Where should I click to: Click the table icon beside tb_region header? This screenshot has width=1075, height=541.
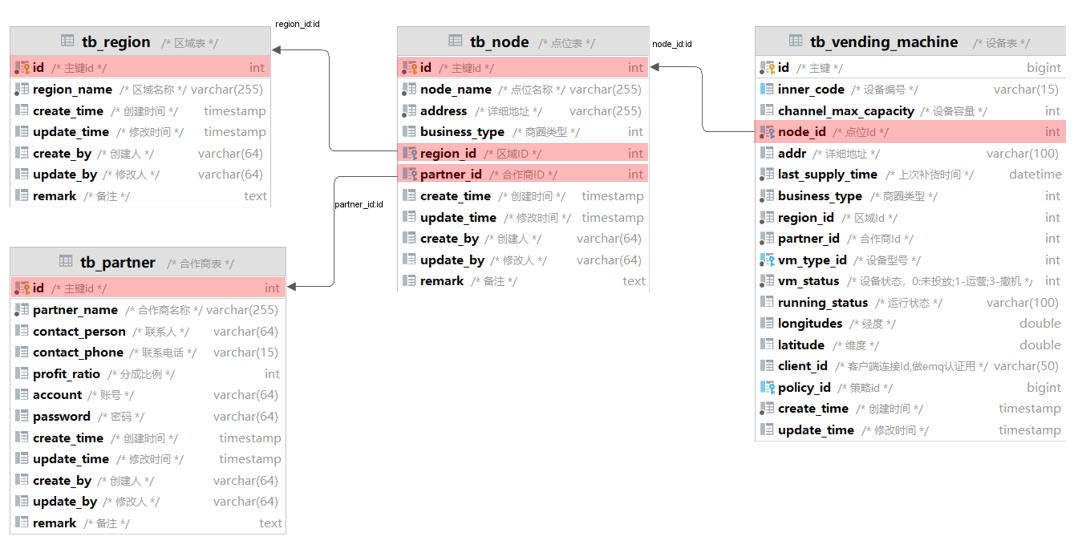(x=67, y=41)
